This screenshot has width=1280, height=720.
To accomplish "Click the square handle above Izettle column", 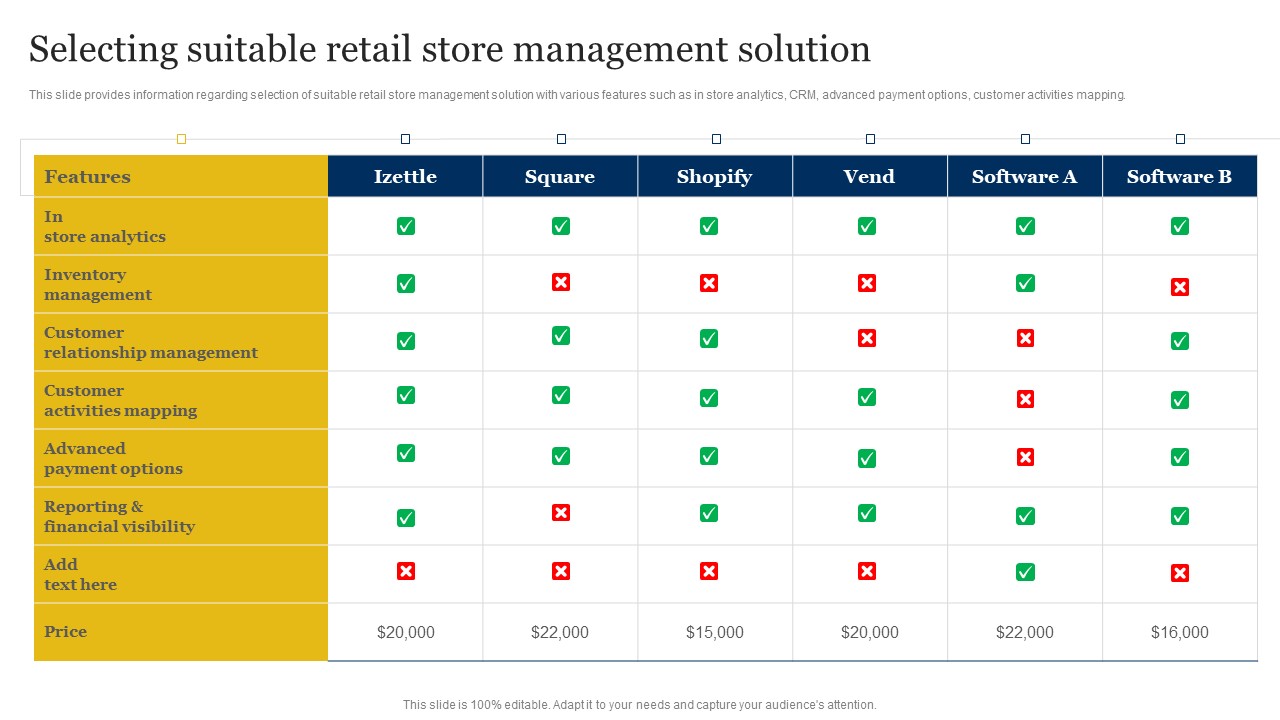I will (x=405, y=139).
